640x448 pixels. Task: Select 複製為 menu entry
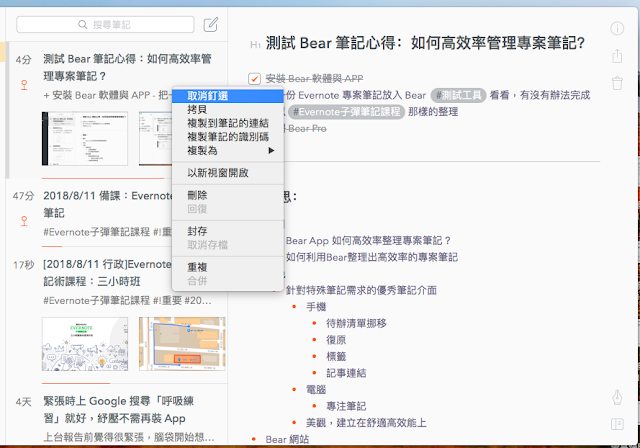228,151
